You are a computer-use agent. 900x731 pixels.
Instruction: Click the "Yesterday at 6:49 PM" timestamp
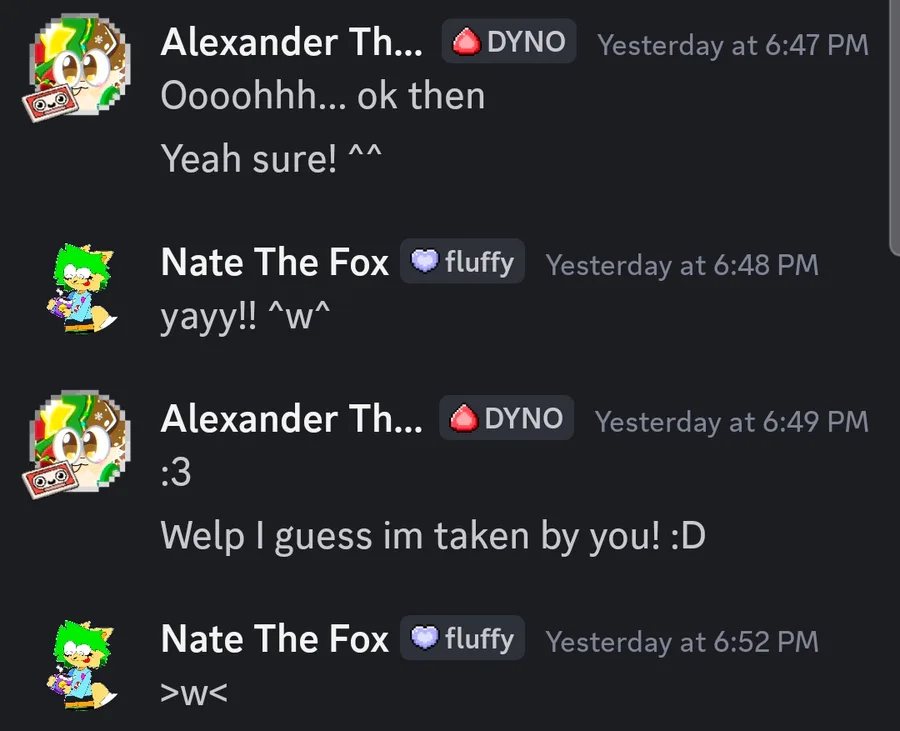(x=731, y=421)
